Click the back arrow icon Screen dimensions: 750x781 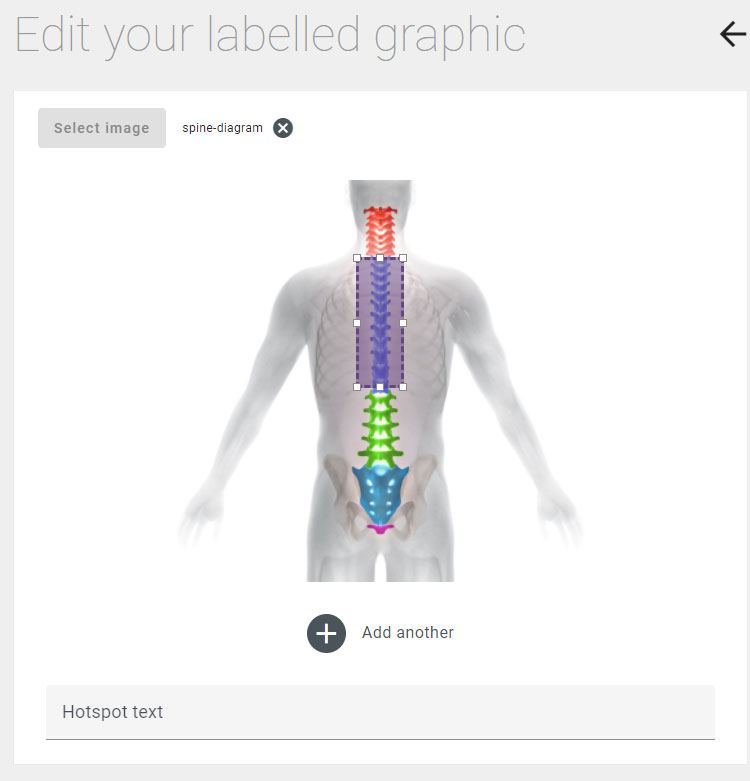click(733, 34)
